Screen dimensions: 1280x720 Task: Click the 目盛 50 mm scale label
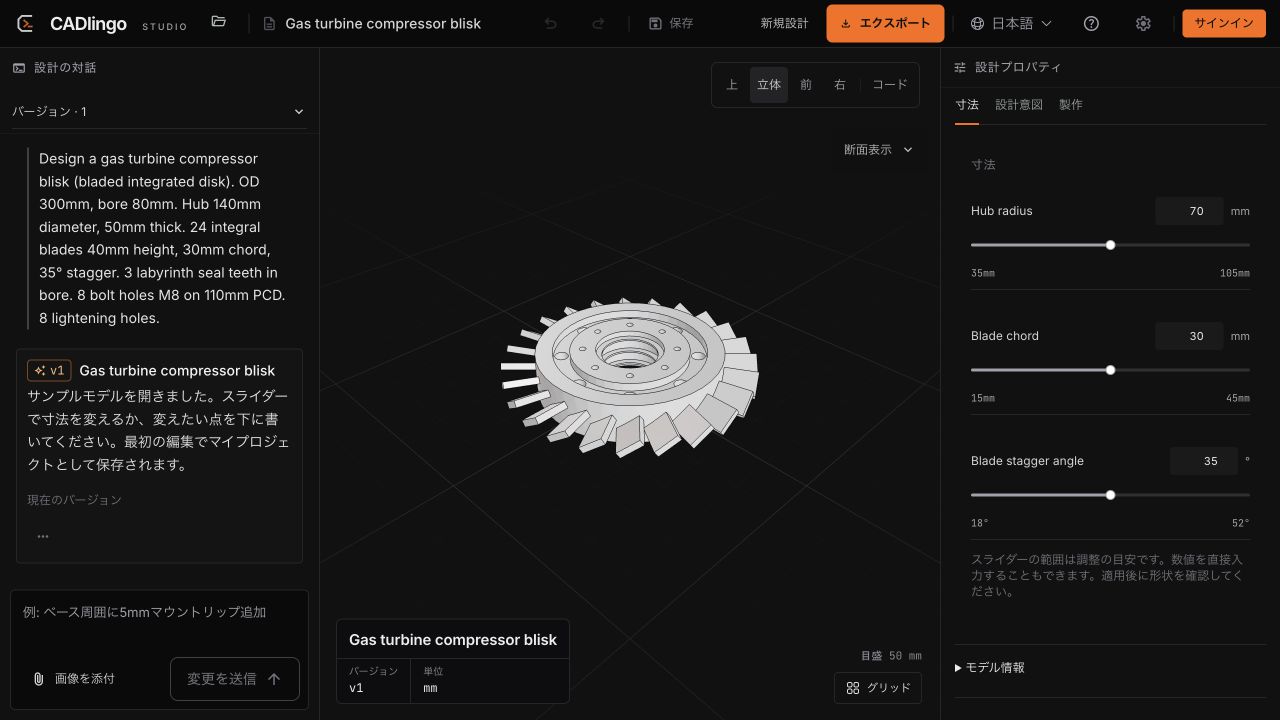coord(891,656)
